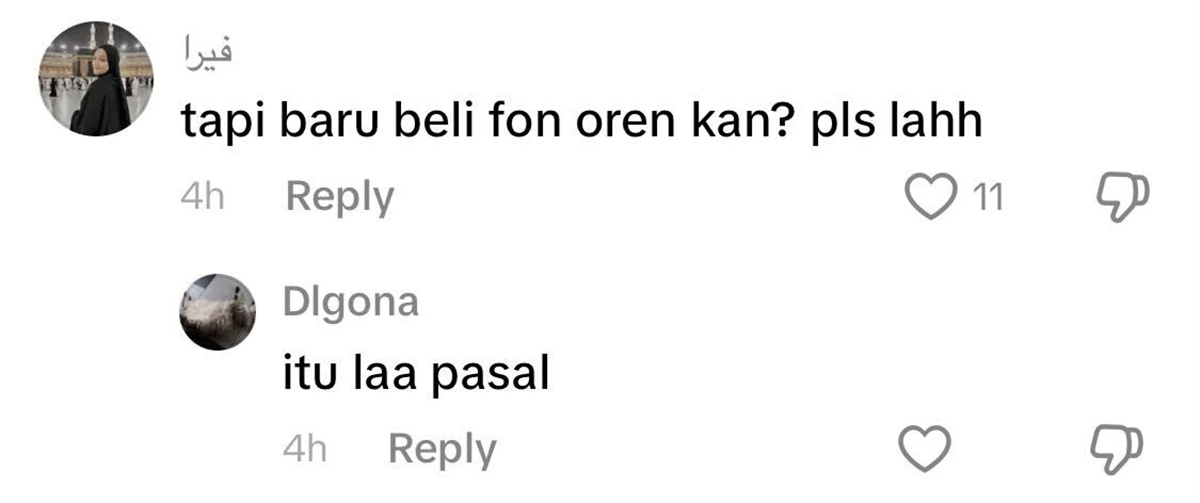Reply to Dlgona's comment

(441, 450)
